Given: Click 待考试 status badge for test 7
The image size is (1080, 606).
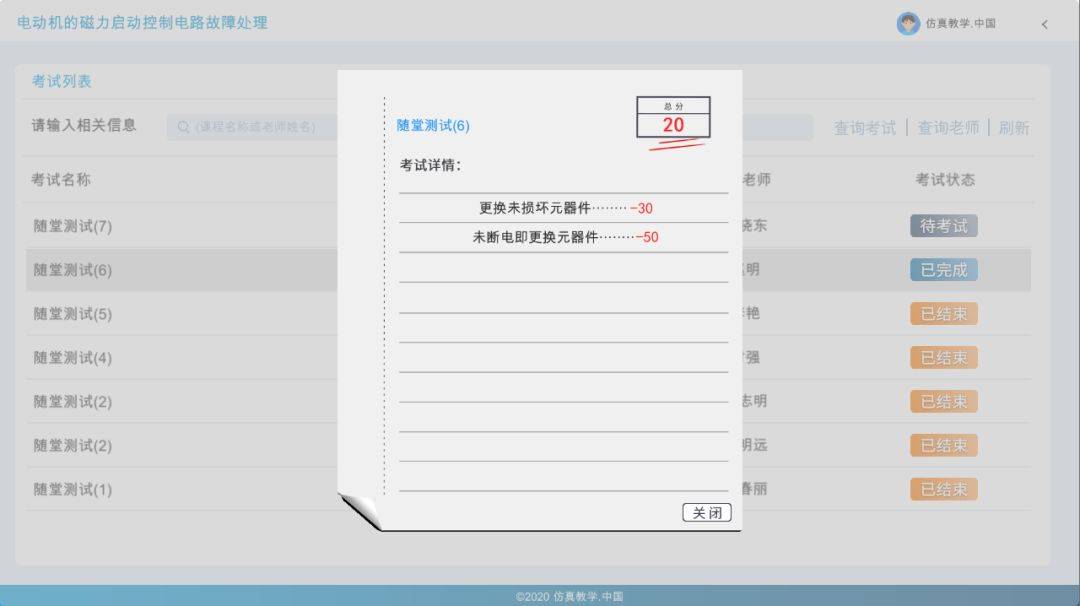Looking at the screenshot, I should [944, 226].
